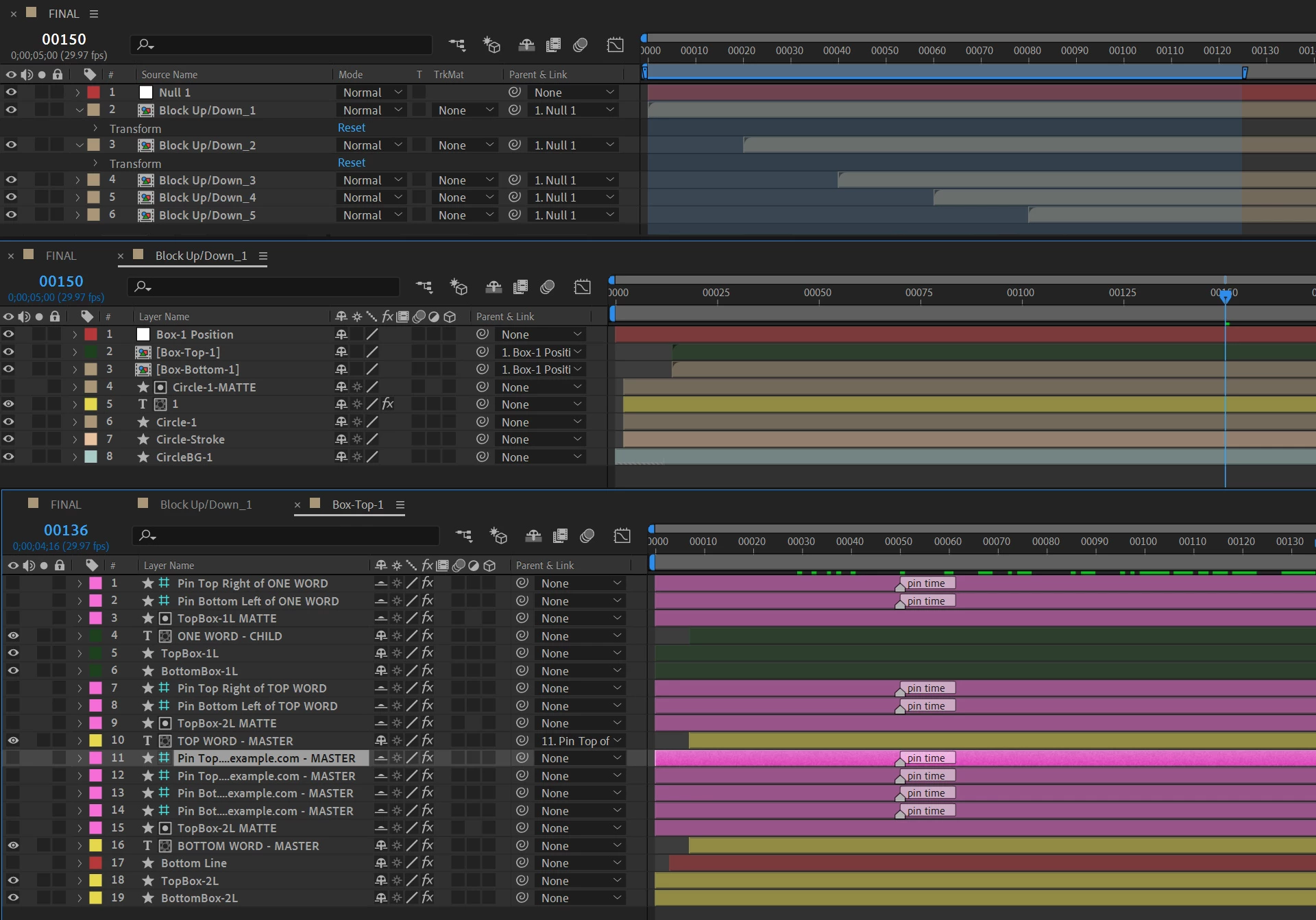The height and width of the screenshot is (920, 1316).
Task: Click effects fx switch on Bottom Line layer
Action: pyautogui.click(x=428, y=863)
